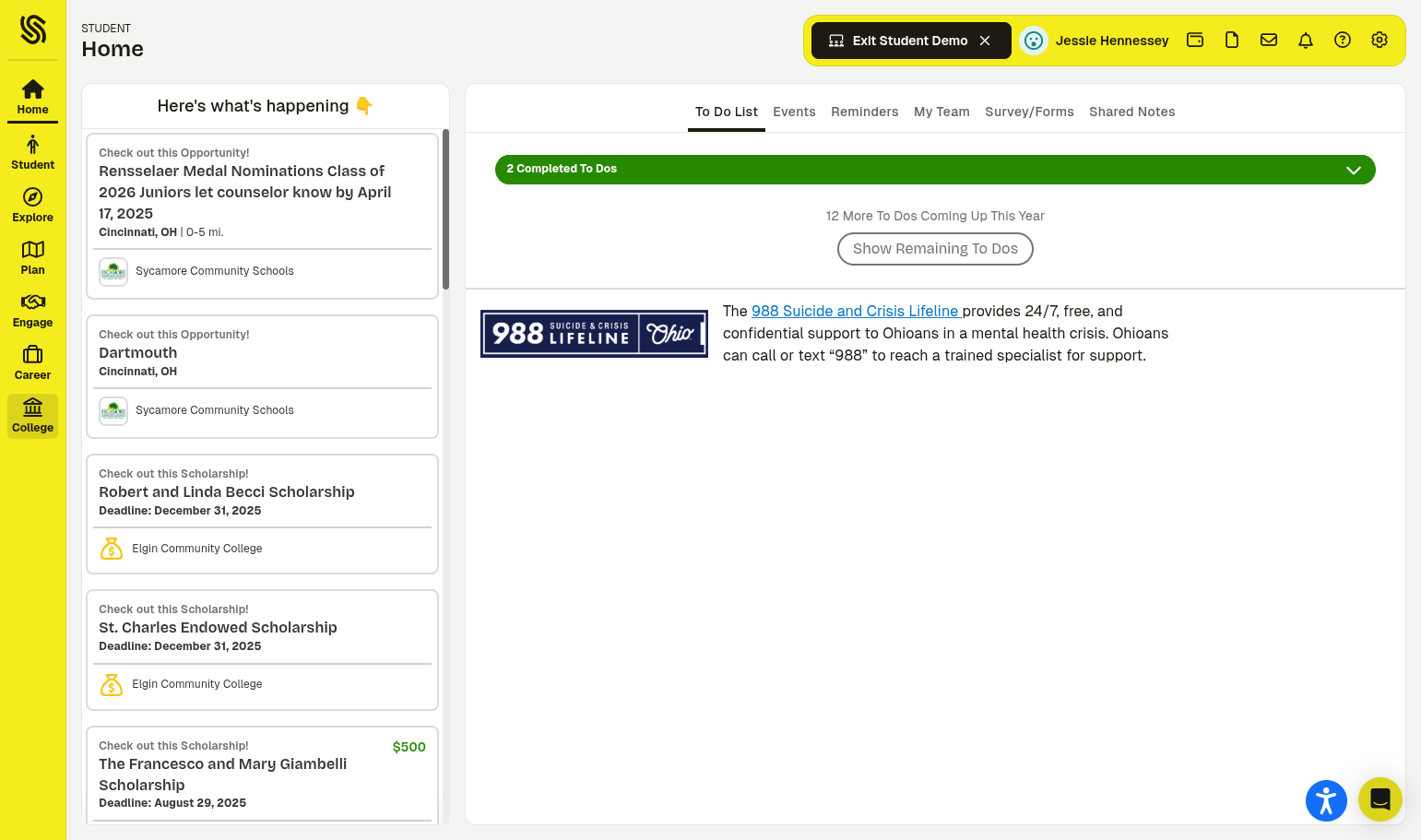Open the accessibility widget button

(x=1326, y=800)
